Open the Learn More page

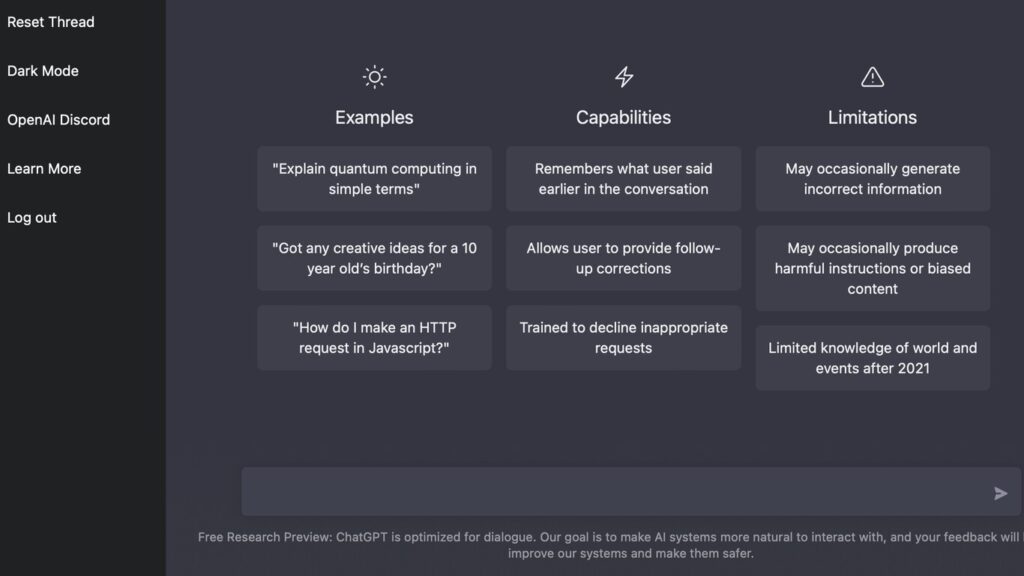point(44,168)
